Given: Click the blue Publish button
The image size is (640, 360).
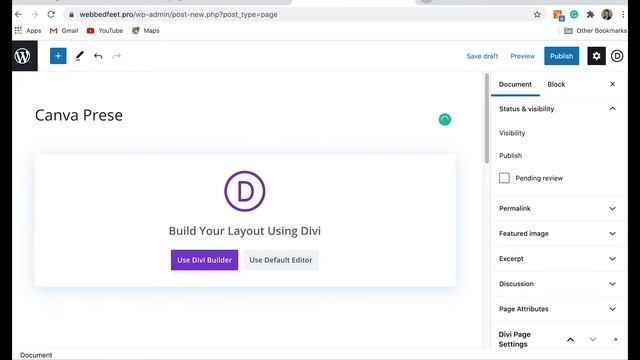Looking at the screenshot, I should click(561, 56).
